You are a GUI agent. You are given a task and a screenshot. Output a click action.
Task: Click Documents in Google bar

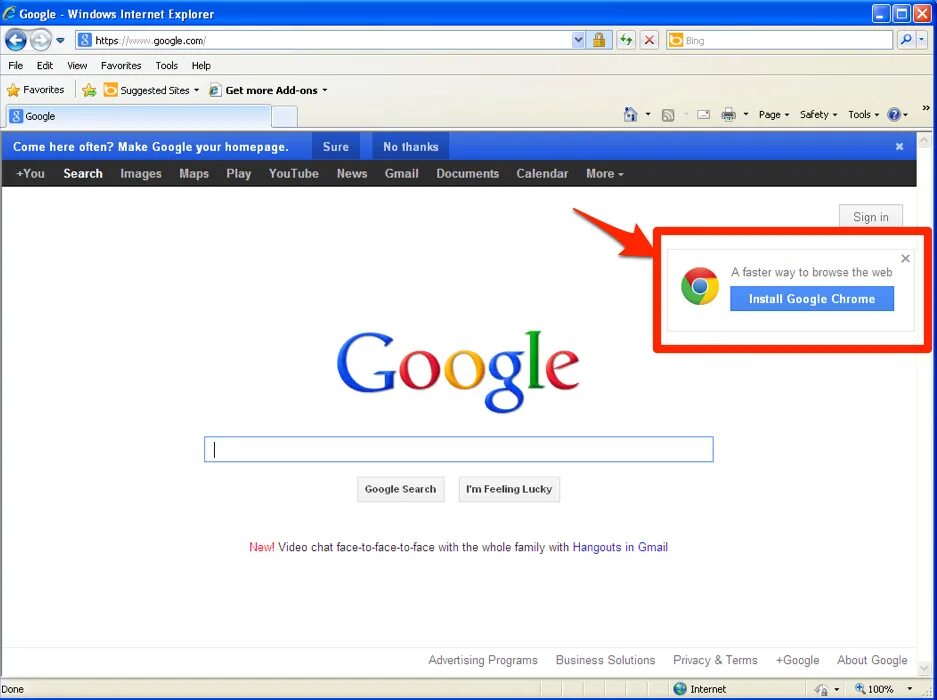[x=467, y=173]
